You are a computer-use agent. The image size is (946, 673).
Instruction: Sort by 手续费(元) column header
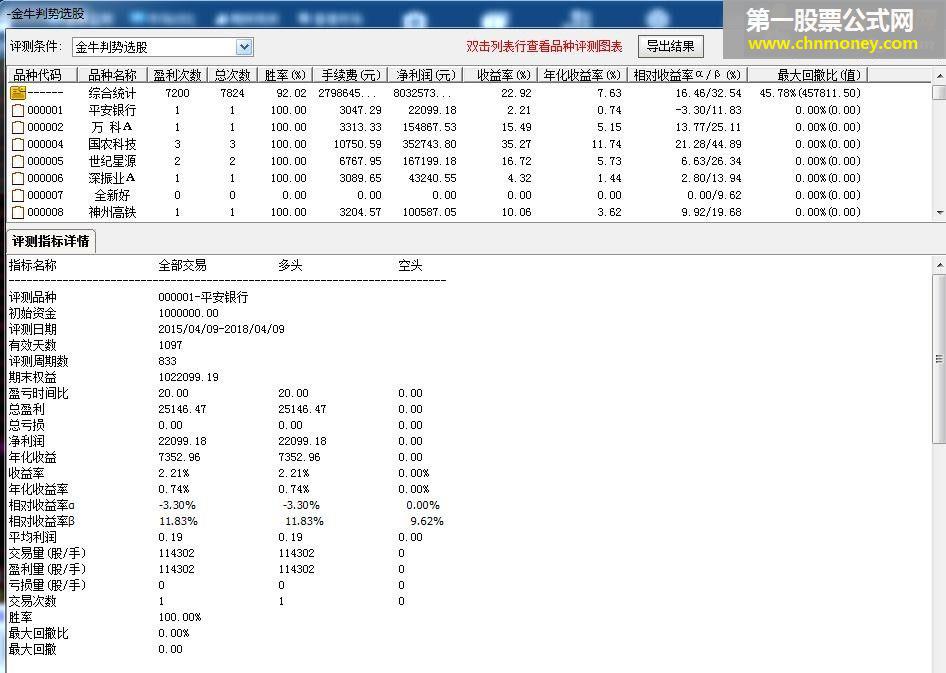point(350,75)
